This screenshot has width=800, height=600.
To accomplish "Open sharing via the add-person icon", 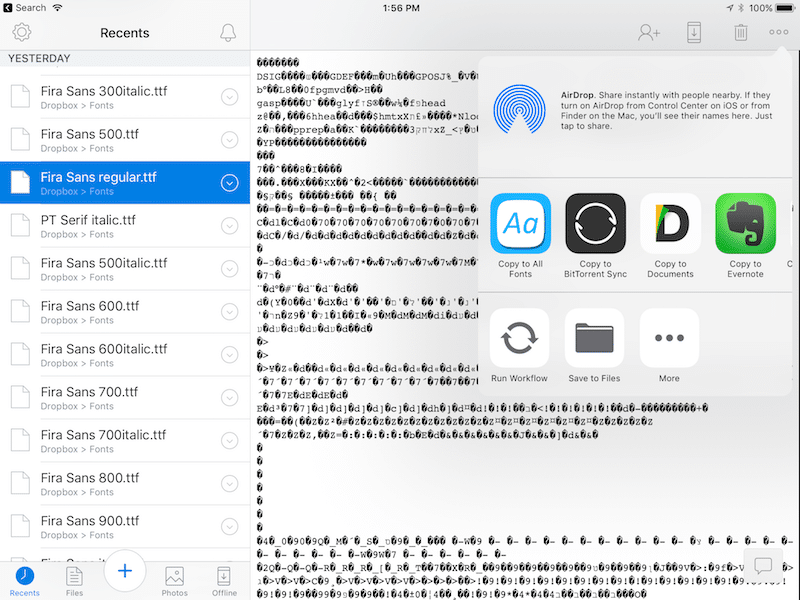I will coord(649,32).
